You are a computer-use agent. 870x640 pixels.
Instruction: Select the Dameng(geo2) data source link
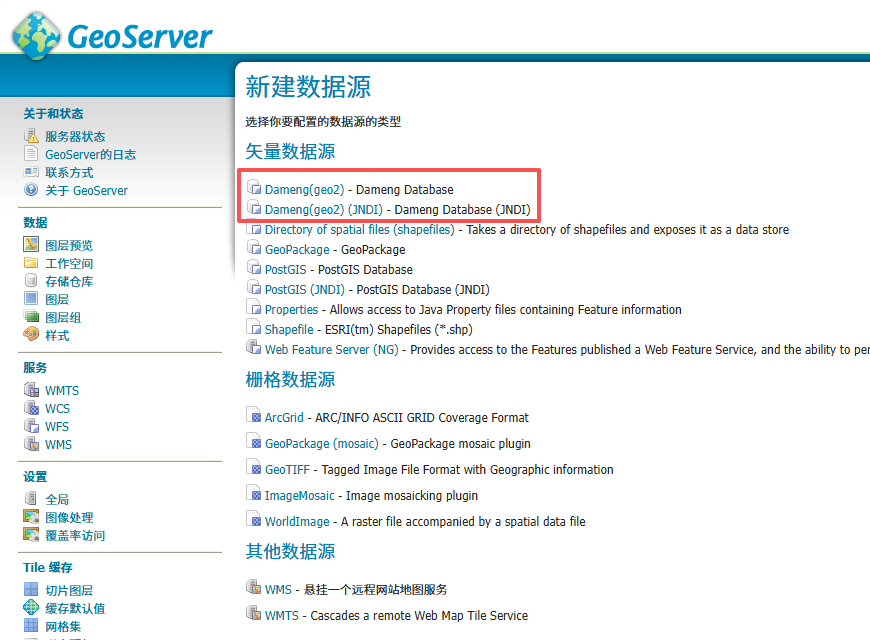pos(305,190)
